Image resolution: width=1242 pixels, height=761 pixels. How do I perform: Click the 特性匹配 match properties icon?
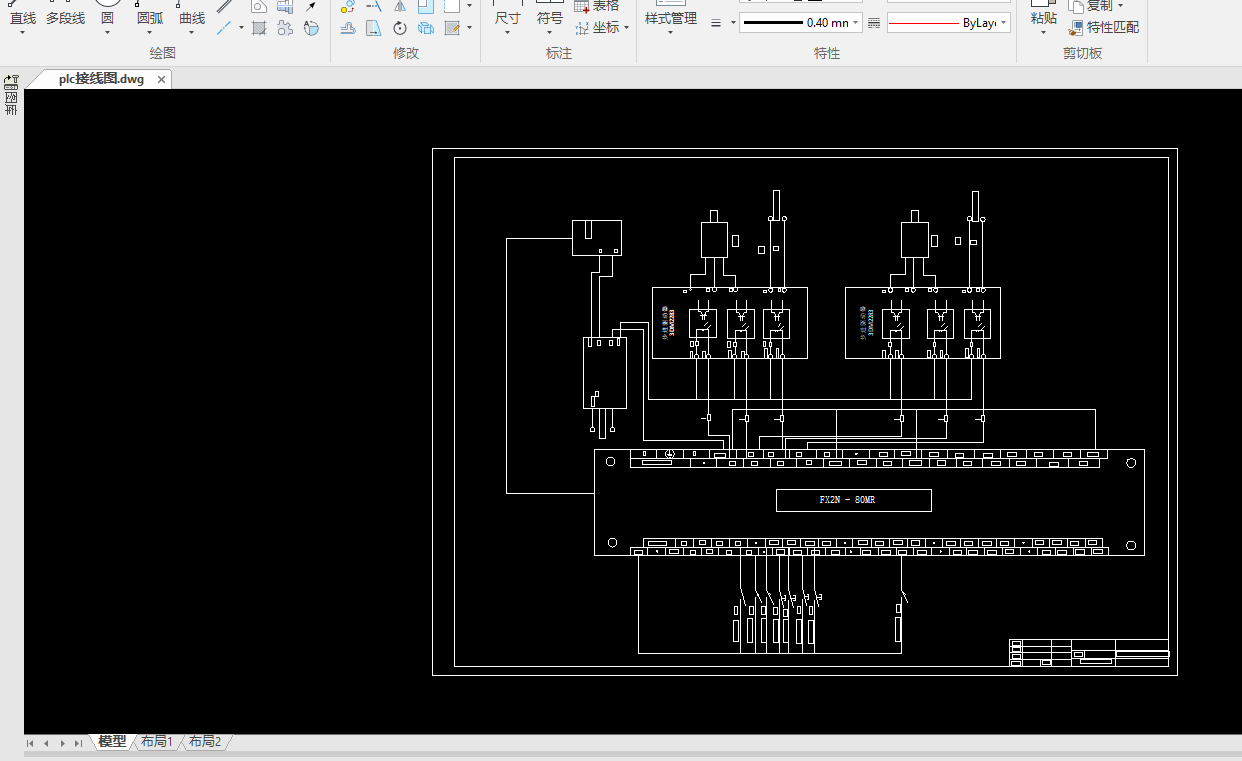tap(1076, 28)
